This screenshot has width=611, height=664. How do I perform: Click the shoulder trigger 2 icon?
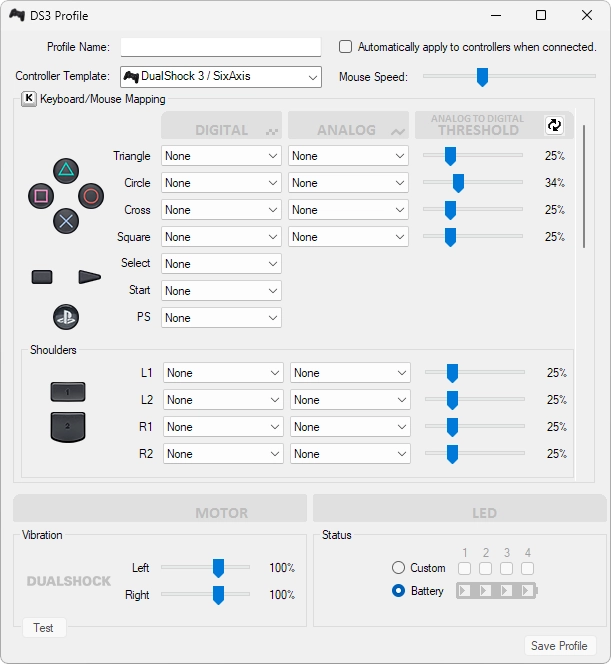point(68,427)
